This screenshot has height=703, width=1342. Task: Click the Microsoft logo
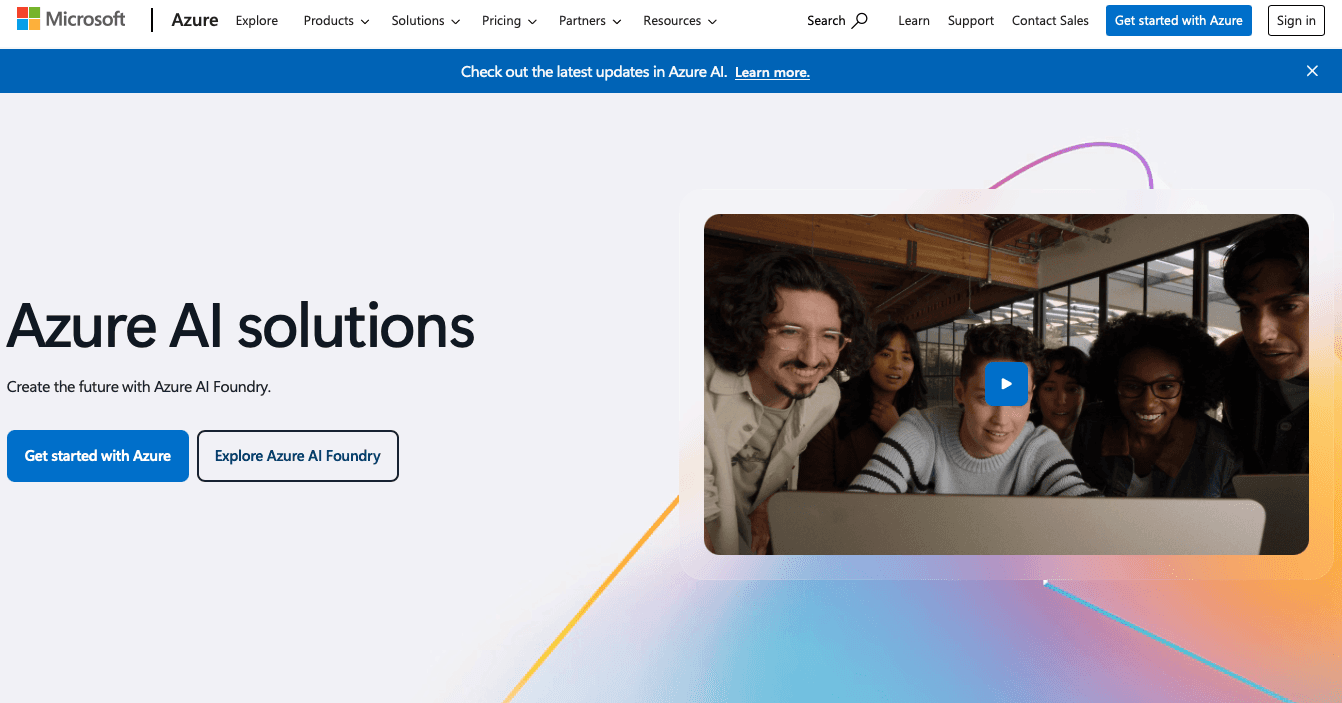click(x=70, y=18)
